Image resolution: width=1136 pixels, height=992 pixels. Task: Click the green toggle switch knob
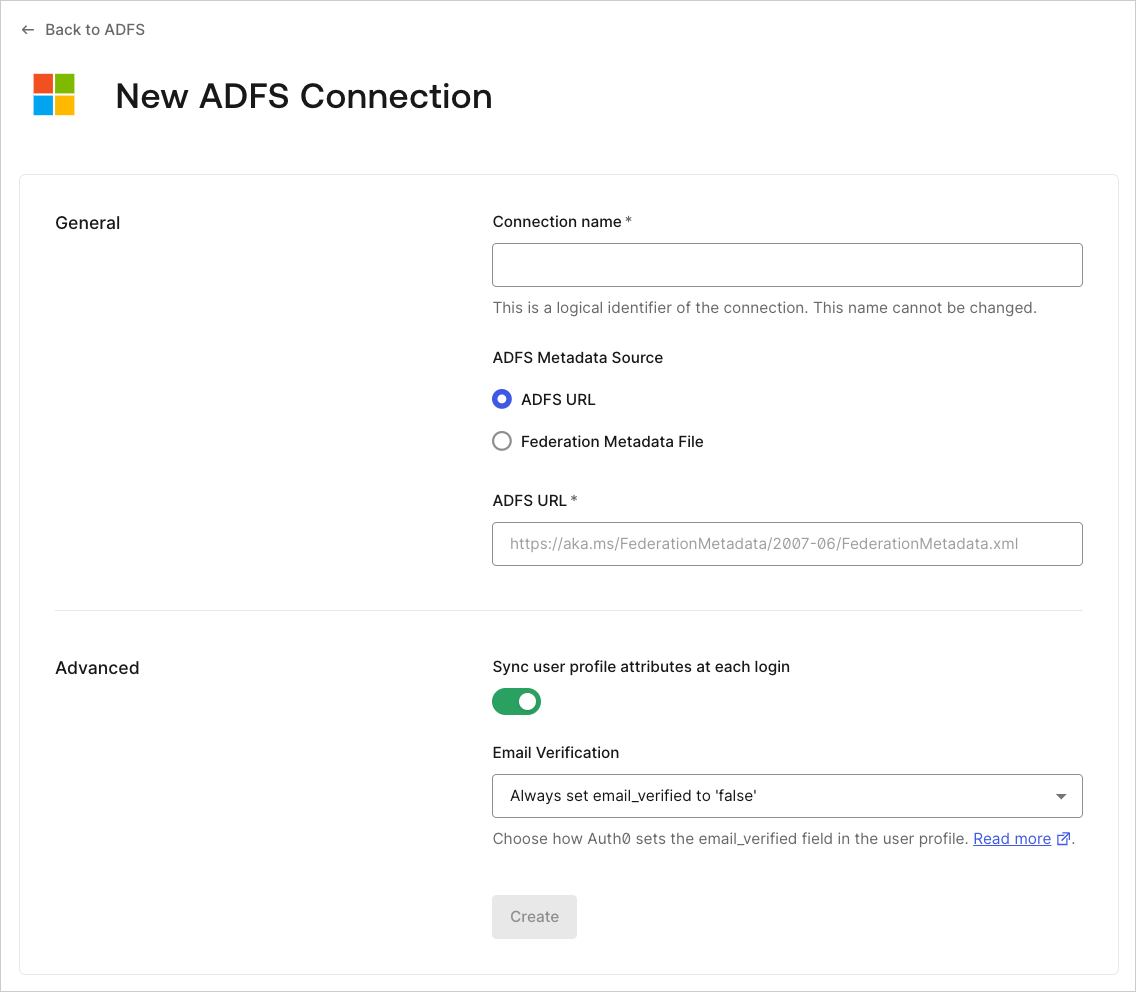(x=527, y=701)
